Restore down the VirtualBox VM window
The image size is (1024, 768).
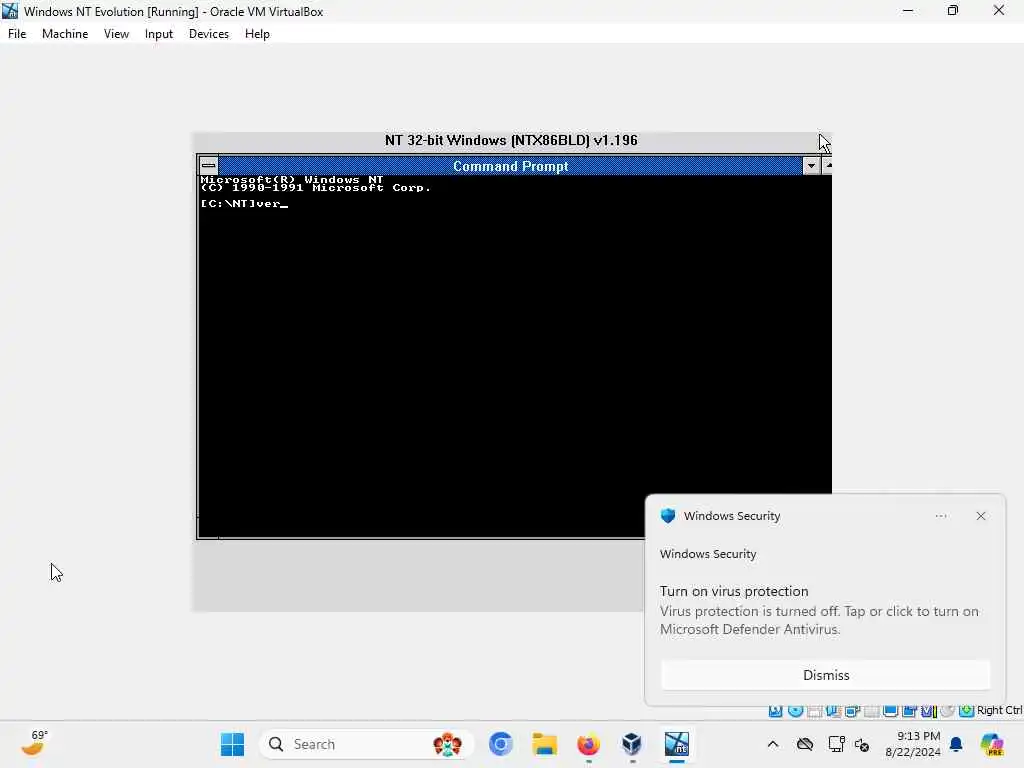coord(953,11)
